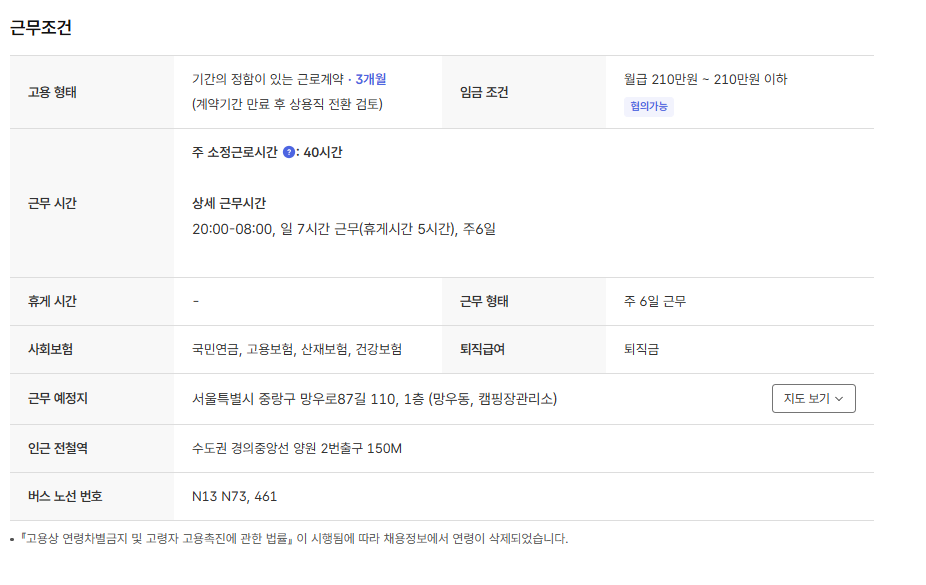Click the 근무조건 section heading
This screenshot has width=926, height=585.
point(41,27)
